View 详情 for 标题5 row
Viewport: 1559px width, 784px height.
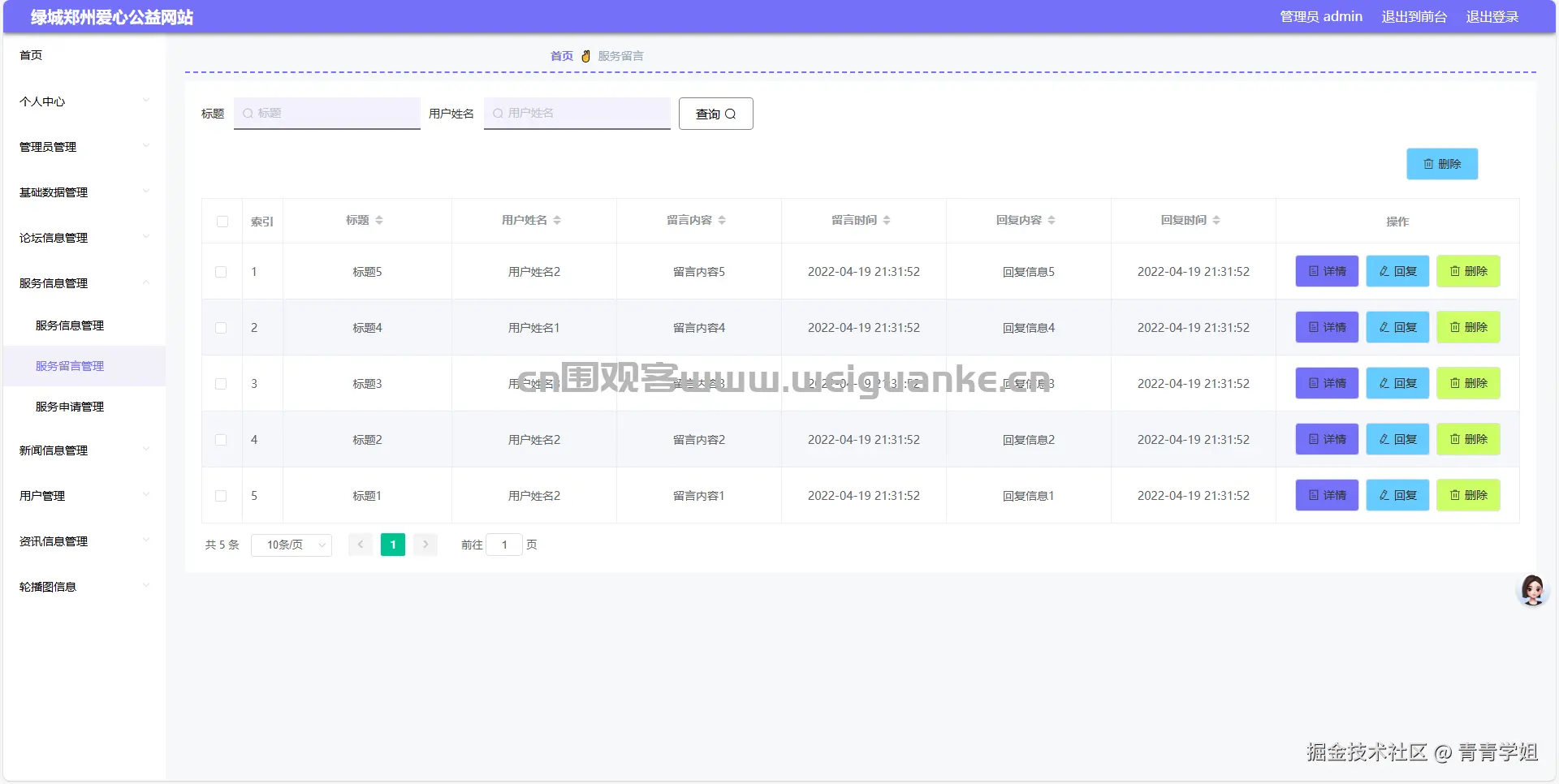click(x=1327, y=272)
